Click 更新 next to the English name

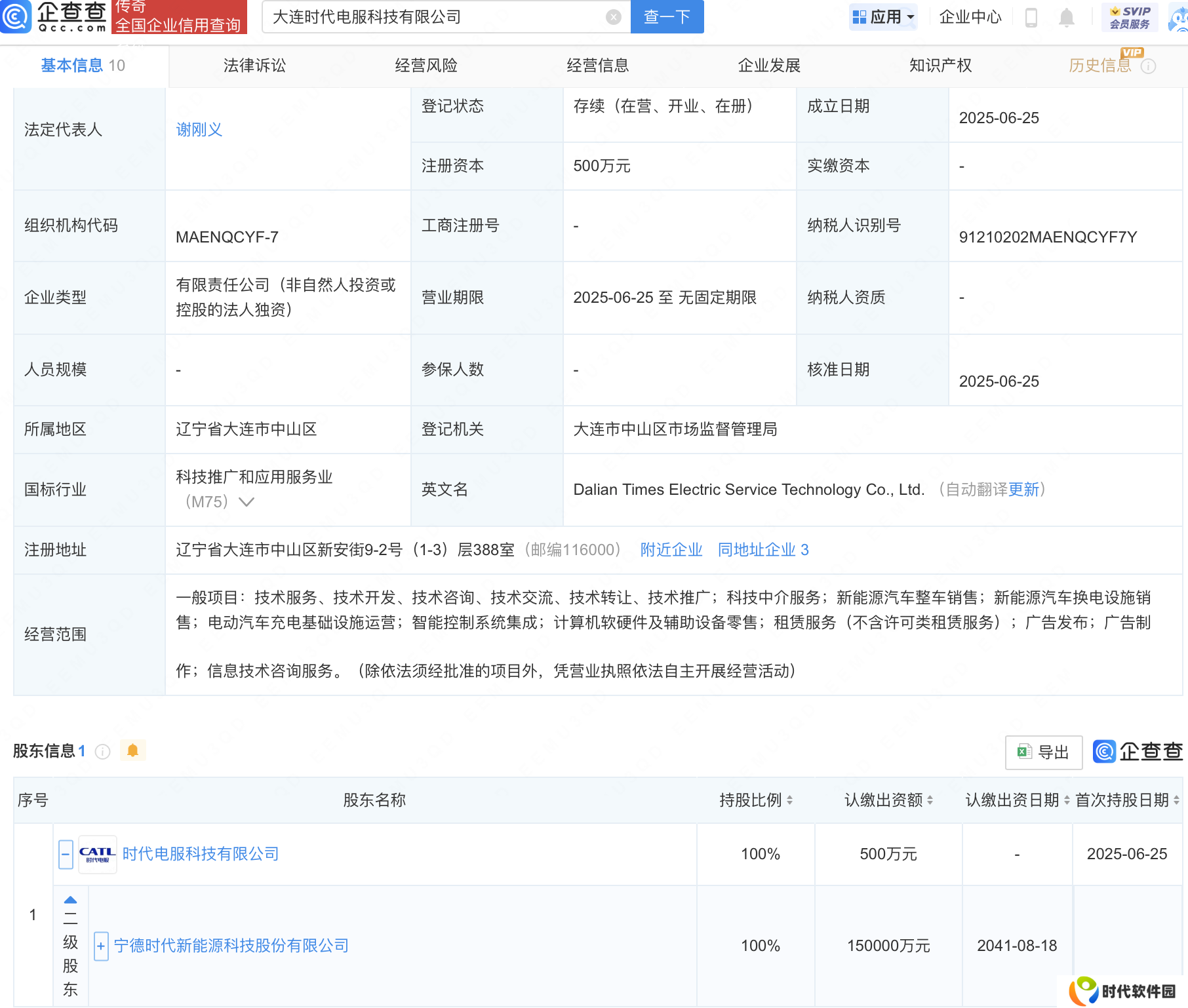1023,490
